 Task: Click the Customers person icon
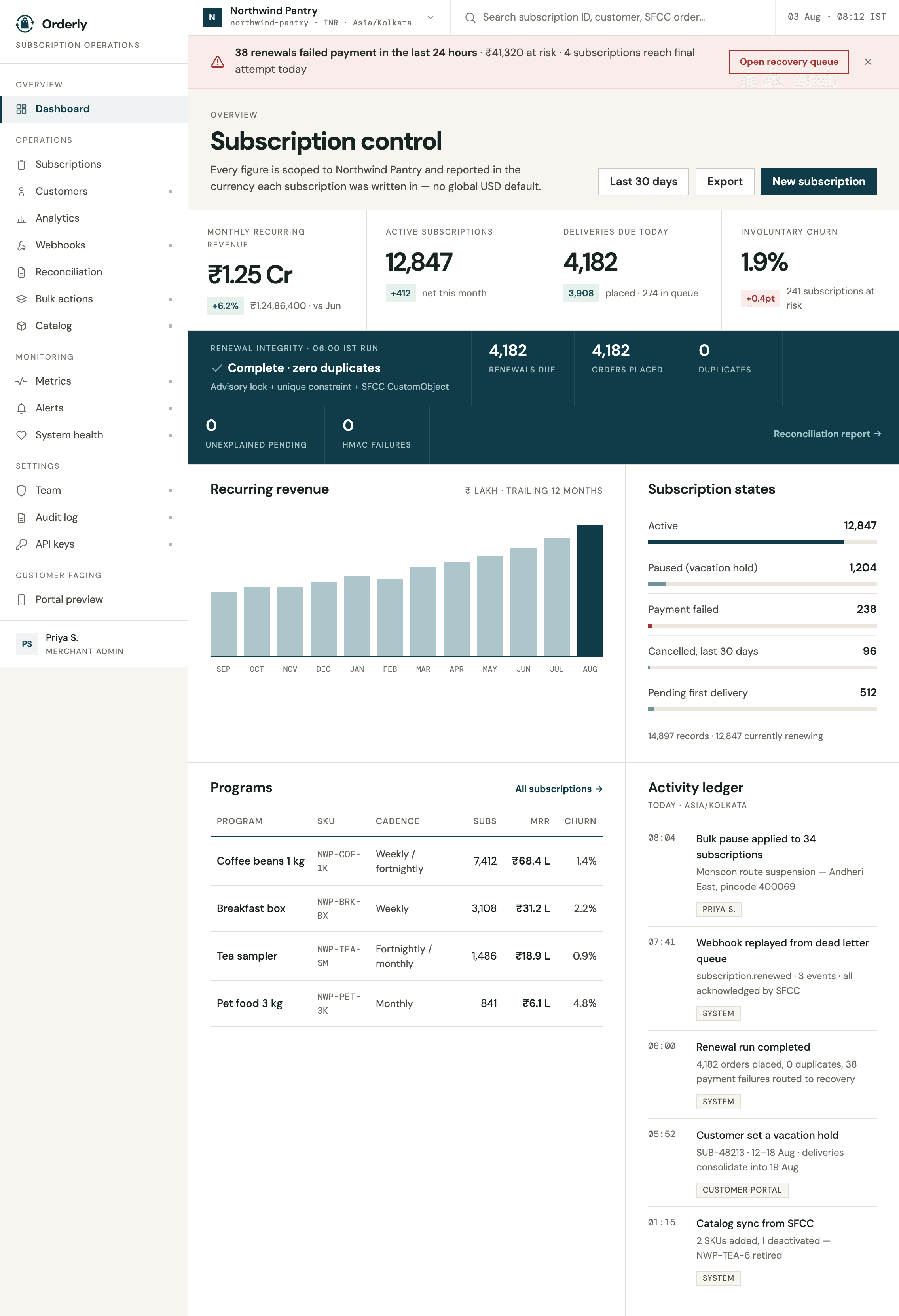click(x=21, y=192)
